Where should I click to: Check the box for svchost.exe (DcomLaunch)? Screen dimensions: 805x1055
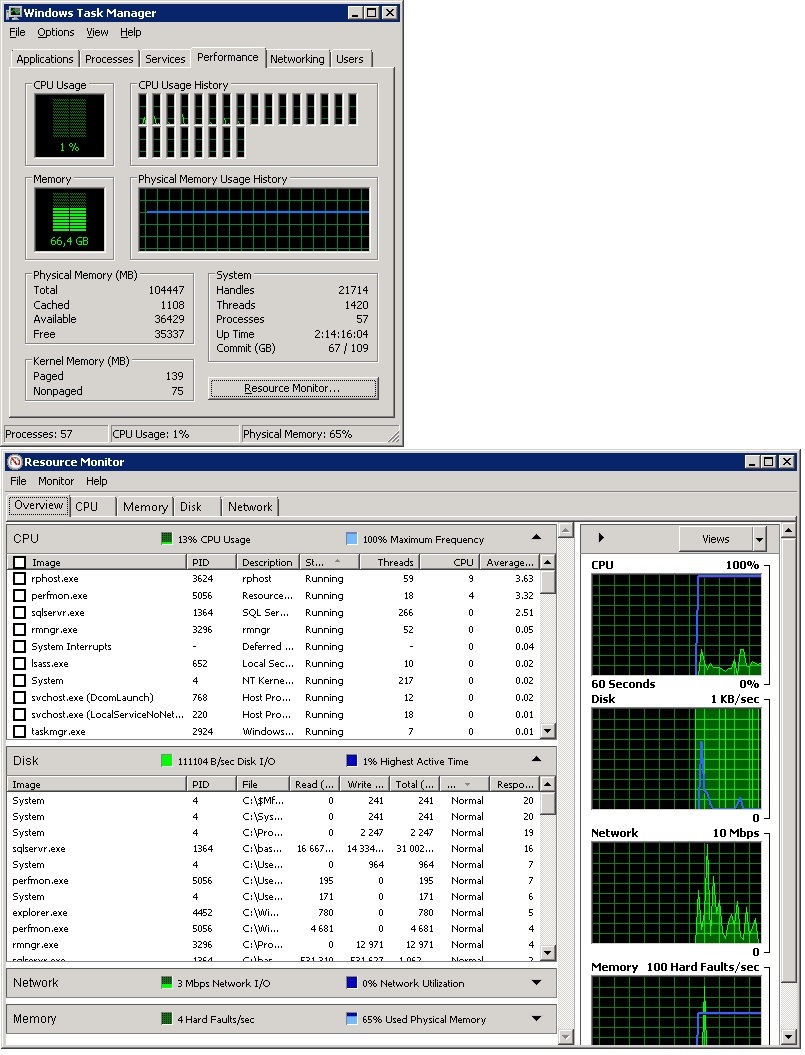[x=20, y=698]
